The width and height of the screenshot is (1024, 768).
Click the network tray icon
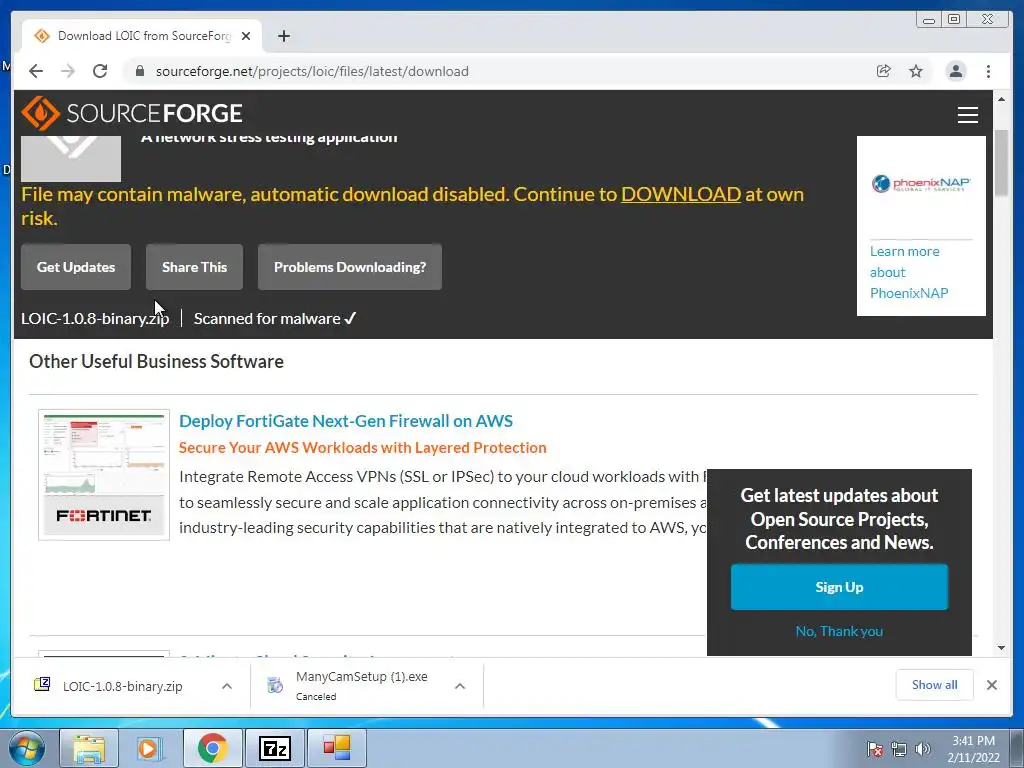899,749
